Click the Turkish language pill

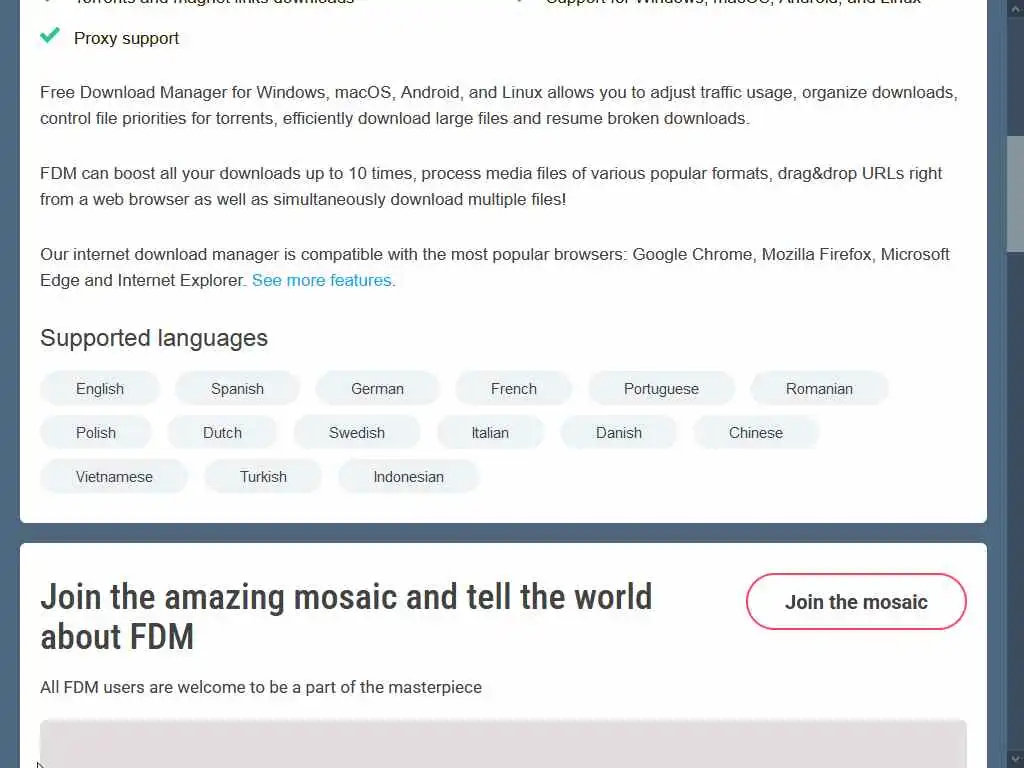(x=263, y=477)
